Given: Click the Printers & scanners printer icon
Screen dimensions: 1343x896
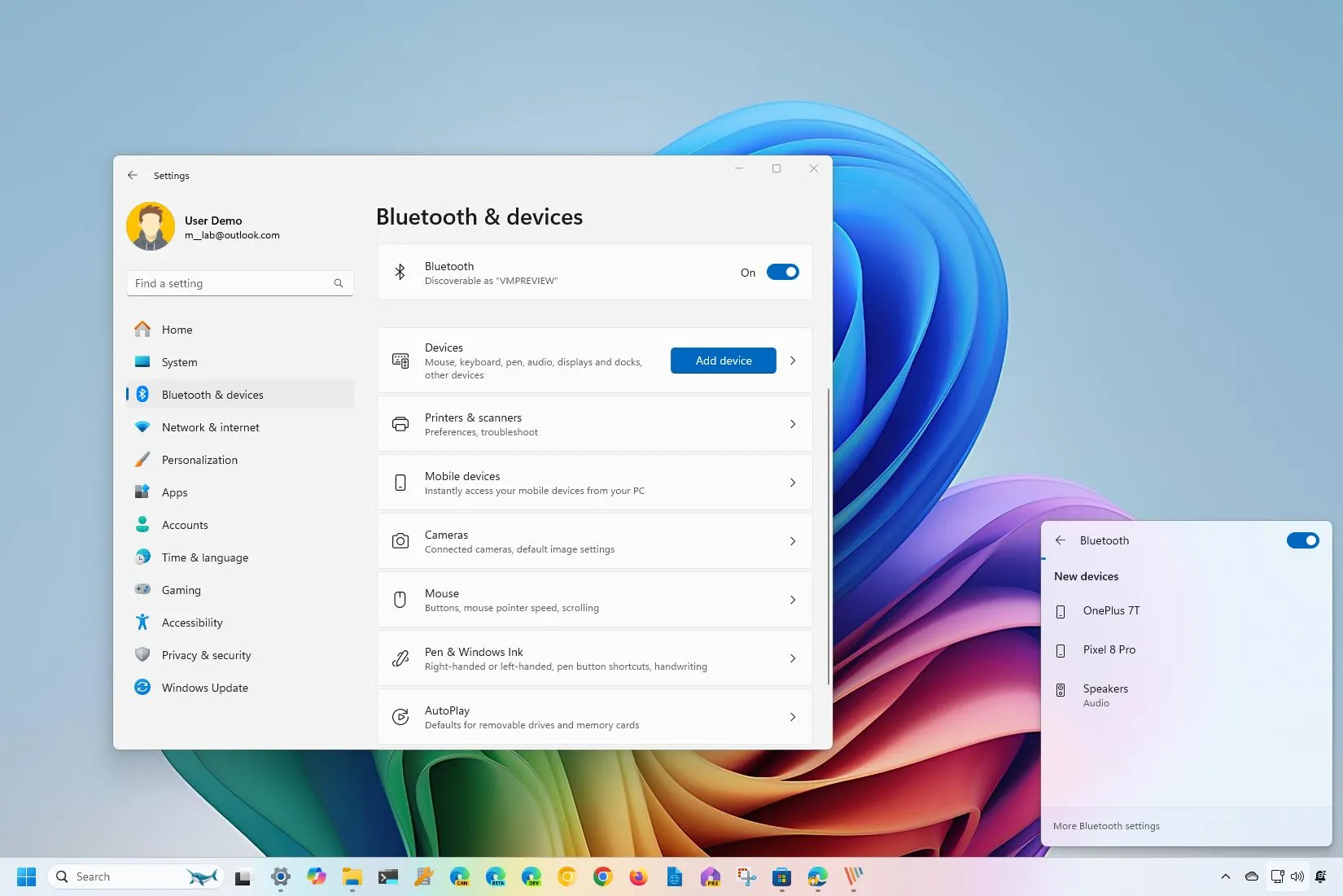Looking at the screenshot, I should [x=400, y=424].
